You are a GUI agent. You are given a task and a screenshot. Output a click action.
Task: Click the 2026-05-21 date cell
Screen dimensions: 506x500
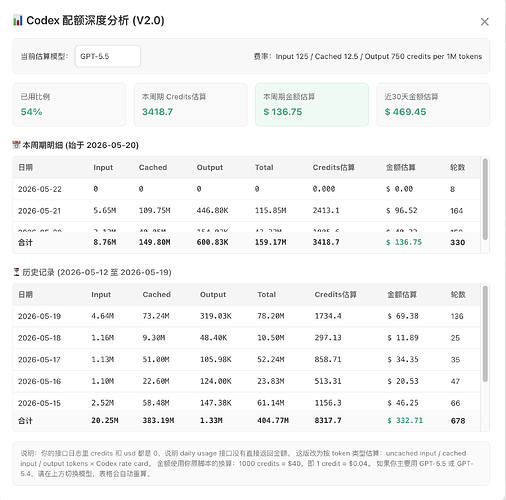point(39,211)
